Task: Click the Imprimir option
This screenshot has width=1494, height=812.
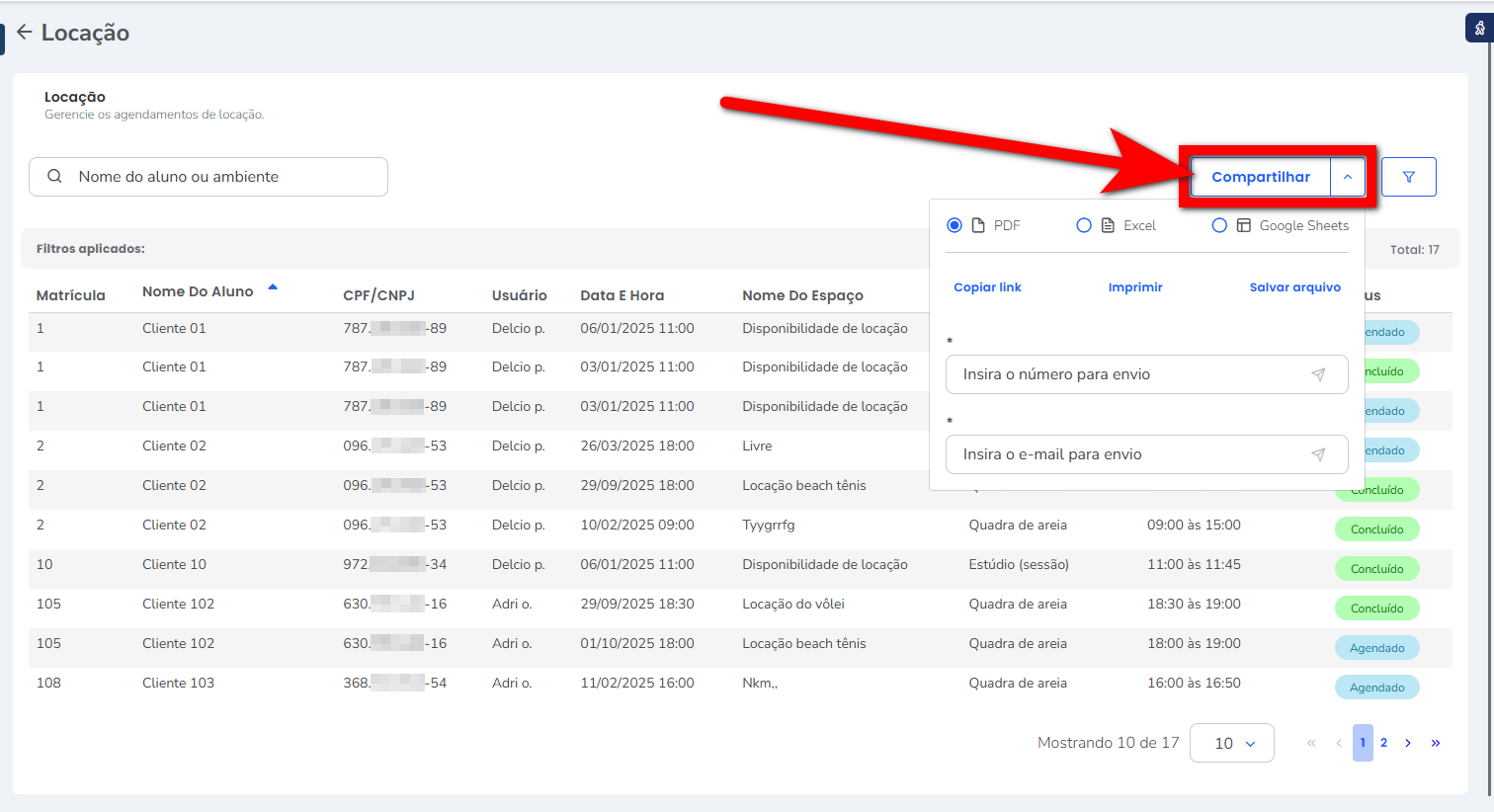Action: coord(1135,287)
